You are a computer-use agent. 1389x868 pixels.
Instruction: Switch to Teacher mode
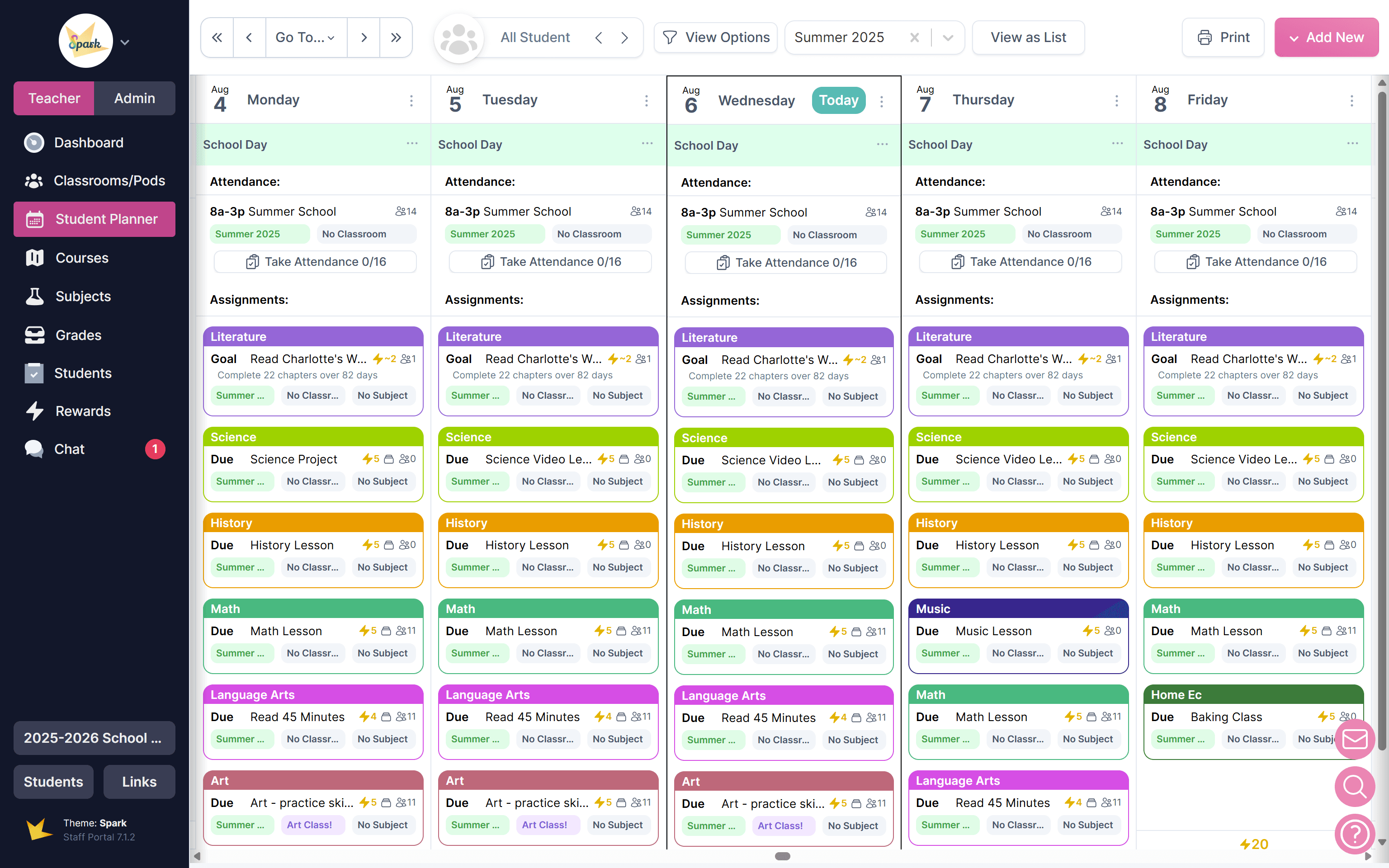point(54,98)
